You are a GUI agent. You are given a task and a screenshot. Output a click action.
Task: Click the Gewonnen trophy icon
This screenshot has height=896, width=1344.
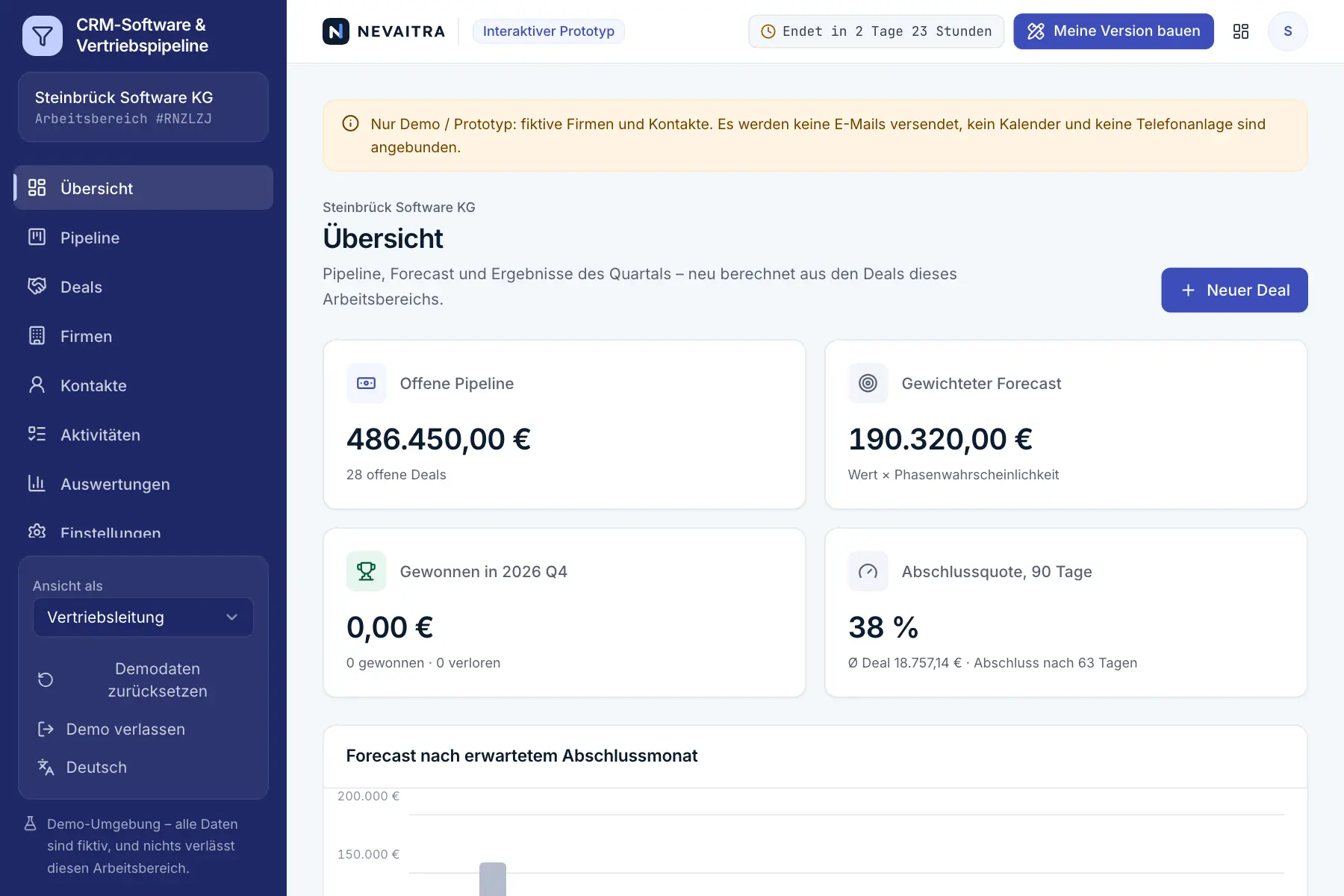(x=367, y=571)
